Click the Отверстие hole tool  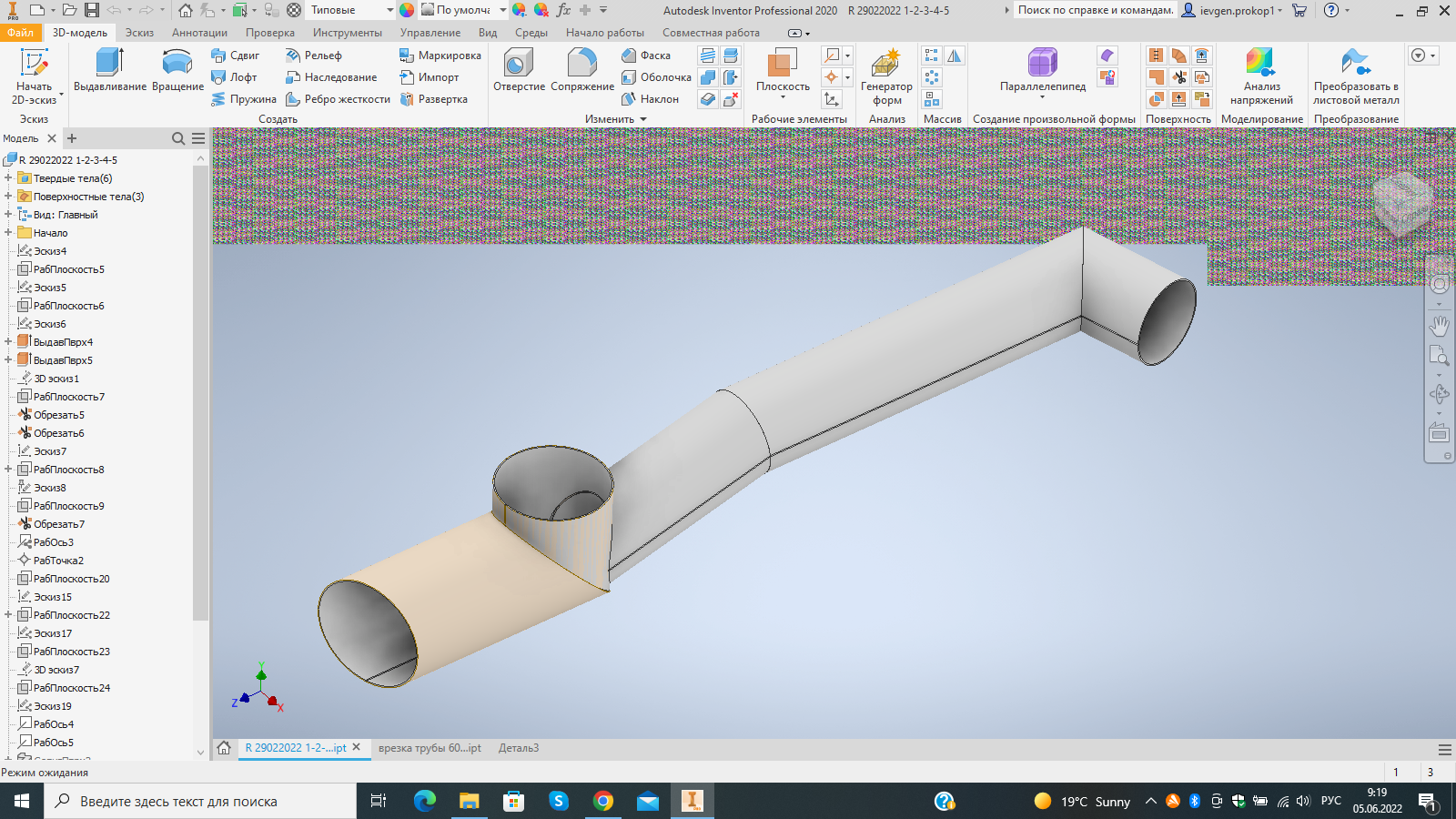[519, 70]
